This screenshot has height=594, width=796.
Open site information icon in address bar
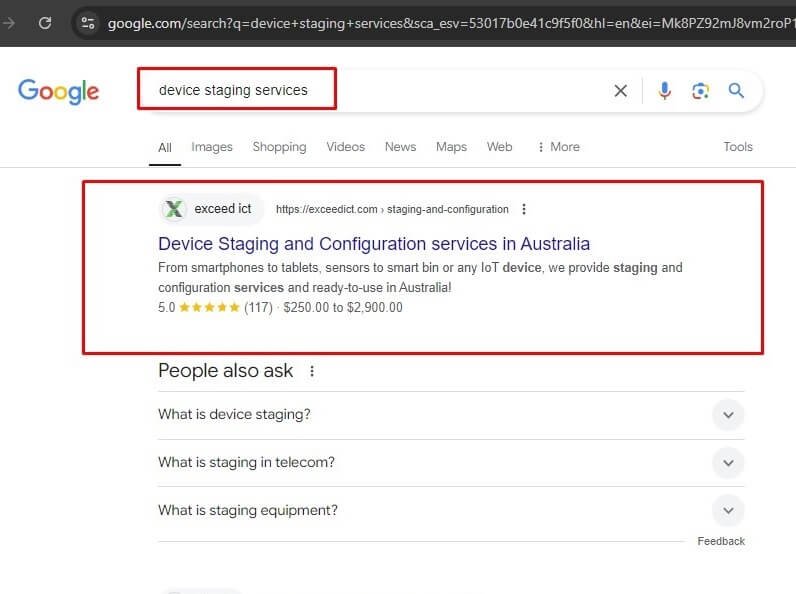coord(88,23)
